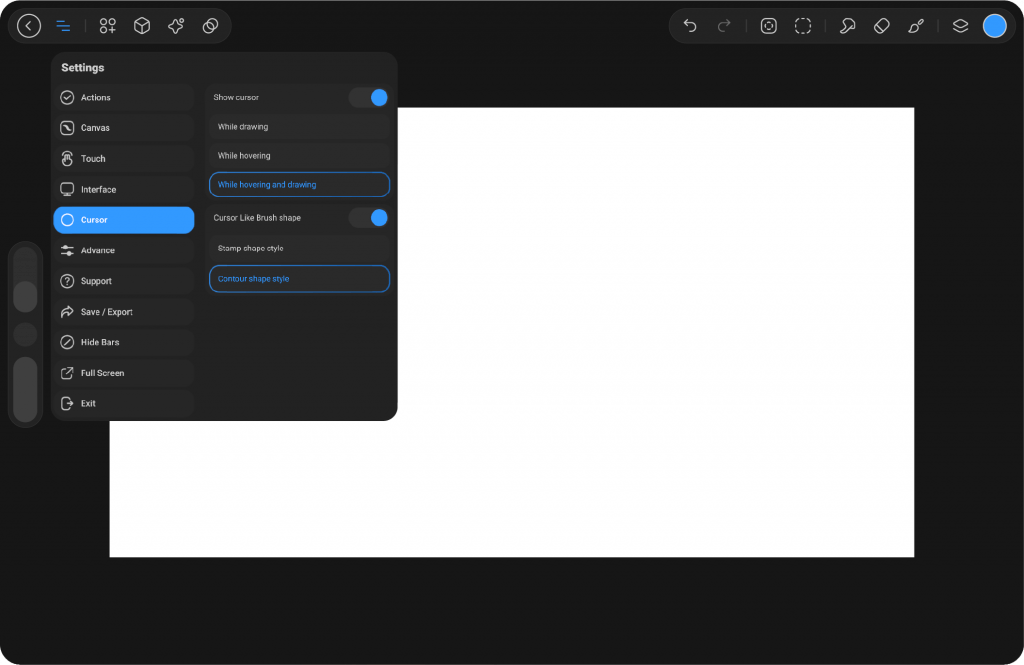Click the undo arrow
This screenshot has width=1024, height=665.
(x=690, y=26)
